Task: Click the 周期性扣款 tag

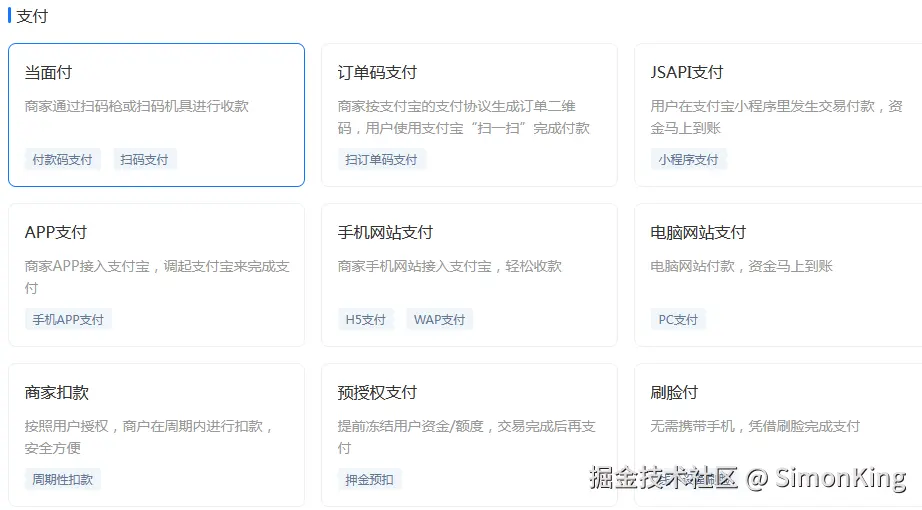Action: (x=62, y=479)
